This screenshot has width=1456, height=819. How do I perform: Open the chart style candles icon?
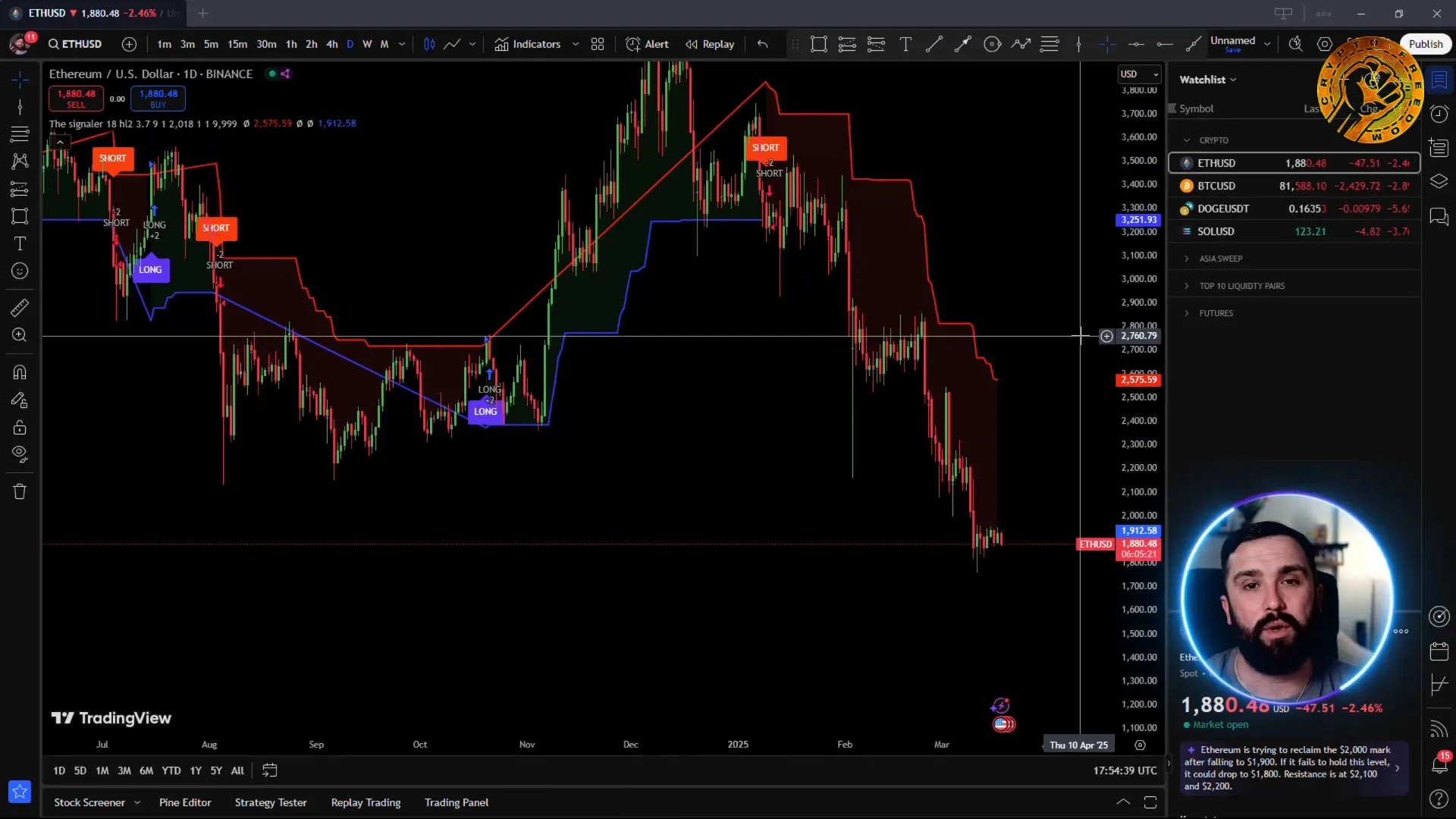pyautogui.click(x=429, y=44)
